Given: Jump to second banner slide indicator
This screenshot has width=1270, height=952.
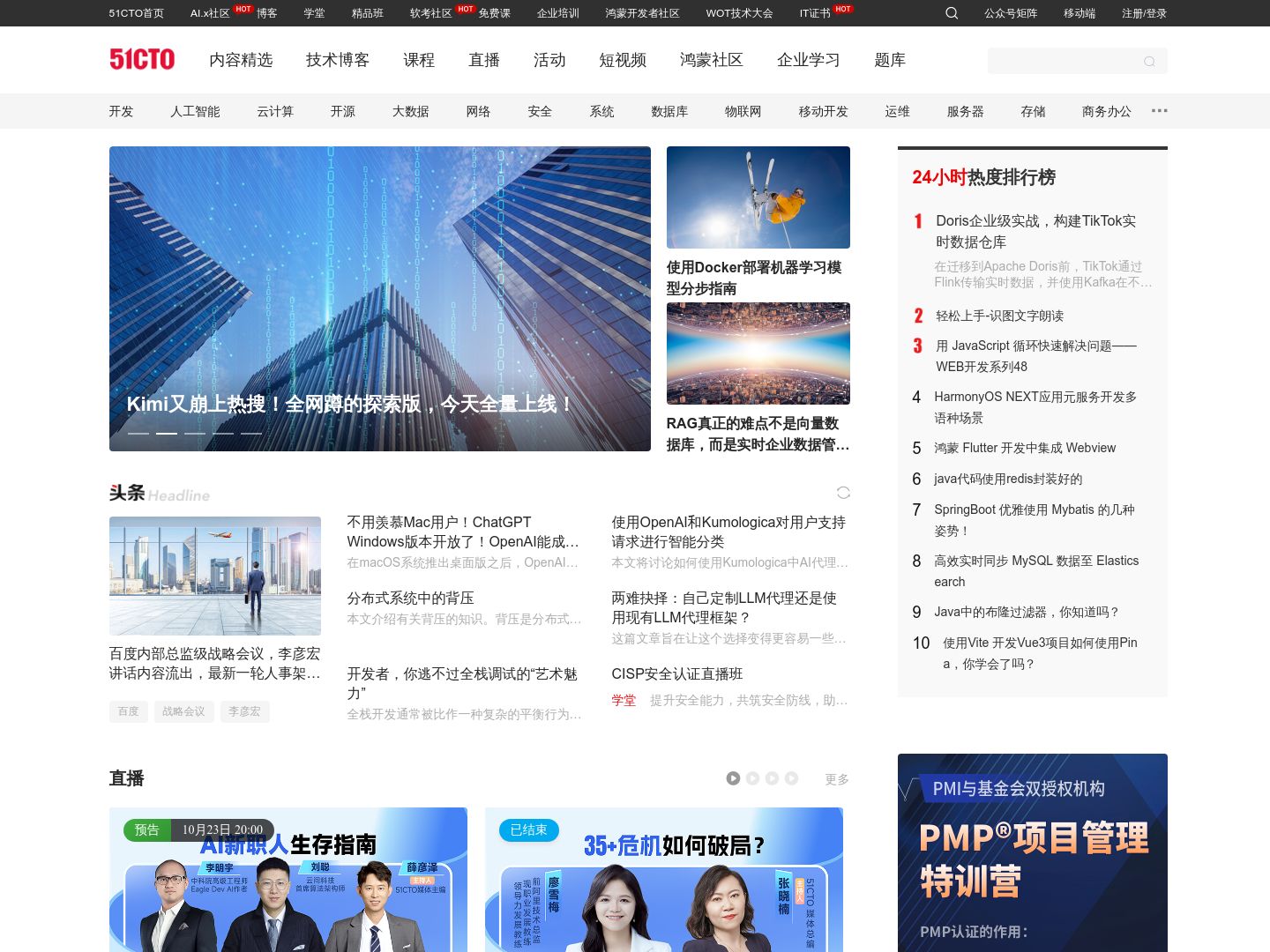Looking at the screenshot, I should tap(167, 434).
